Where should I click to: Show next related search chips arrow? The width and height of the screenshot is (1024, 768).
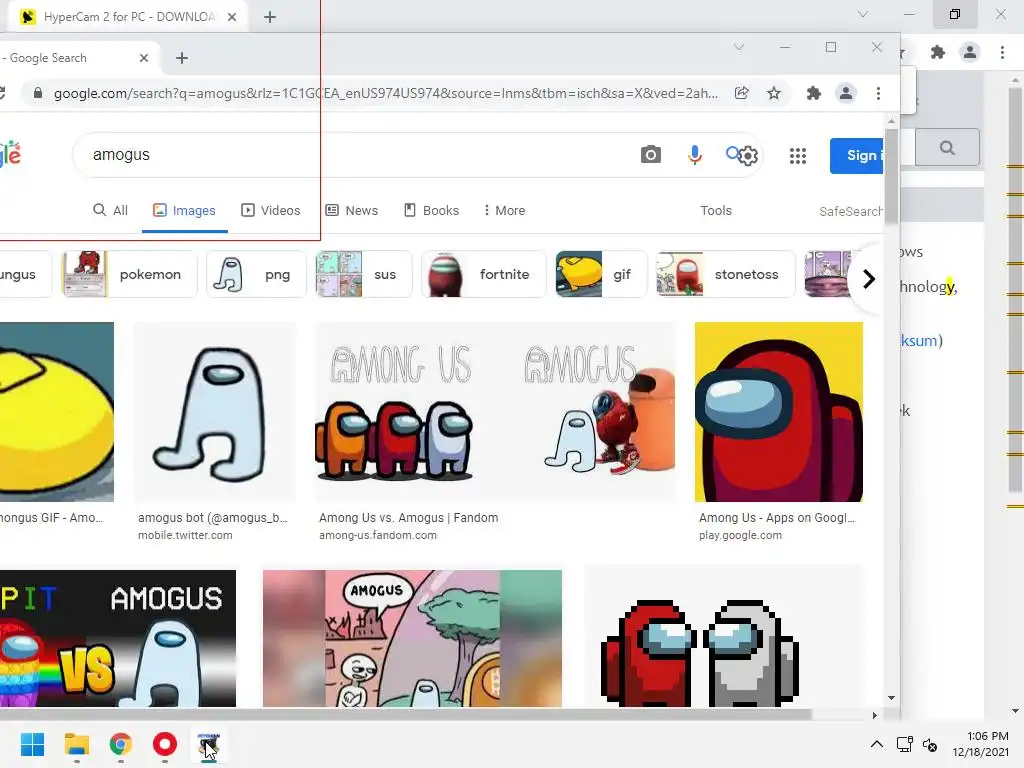click(869, 279)
